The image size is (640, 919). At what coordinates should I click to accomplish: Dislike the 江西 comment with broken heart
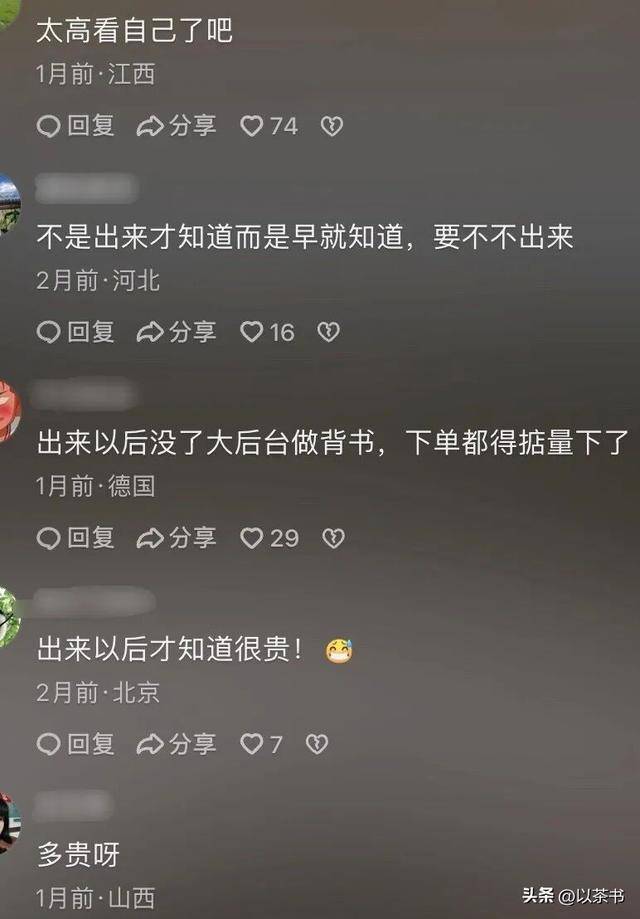(x=332, y=126)
